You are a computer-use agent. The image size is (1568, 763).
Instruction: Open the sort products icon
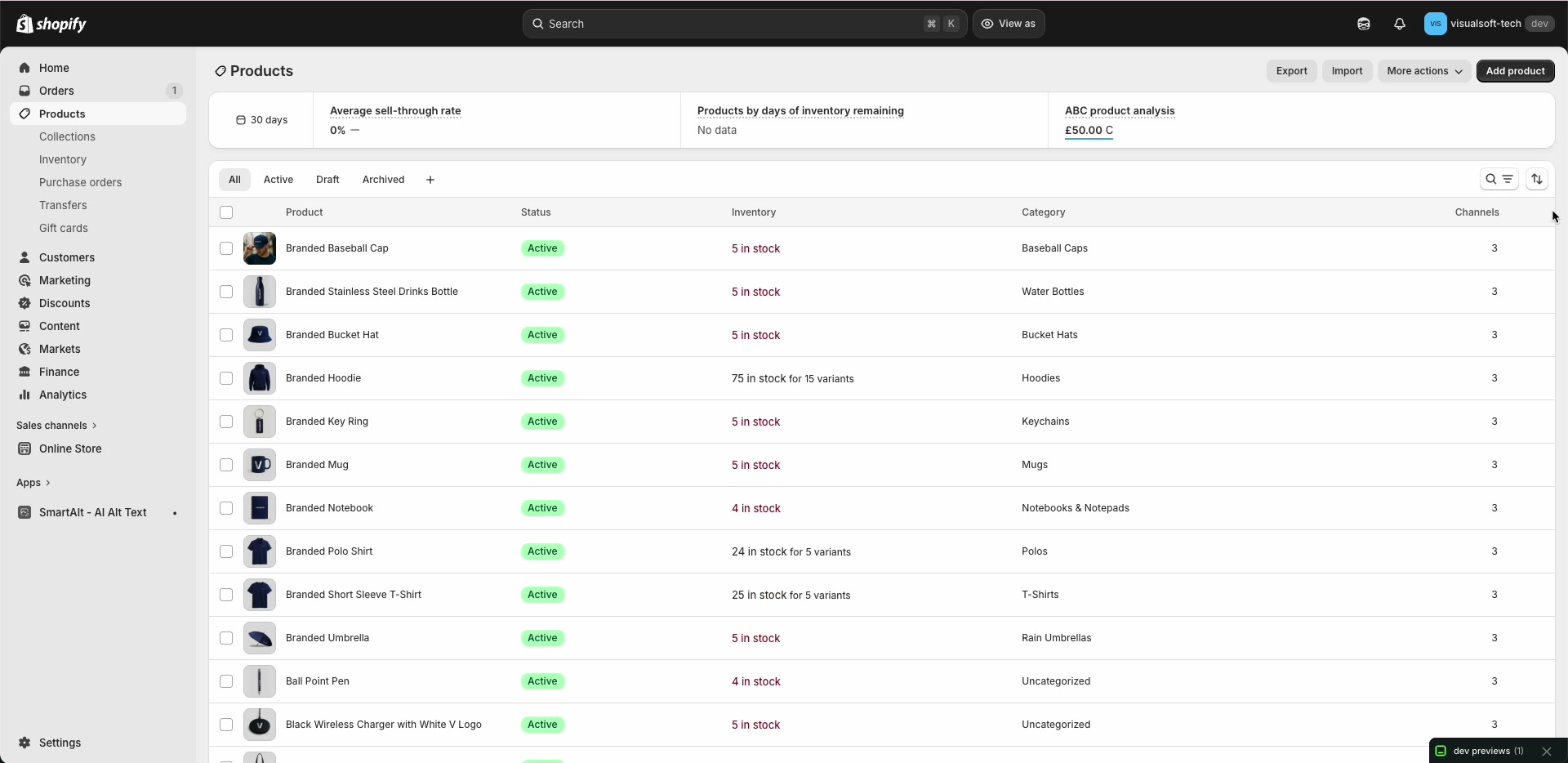1537,180
